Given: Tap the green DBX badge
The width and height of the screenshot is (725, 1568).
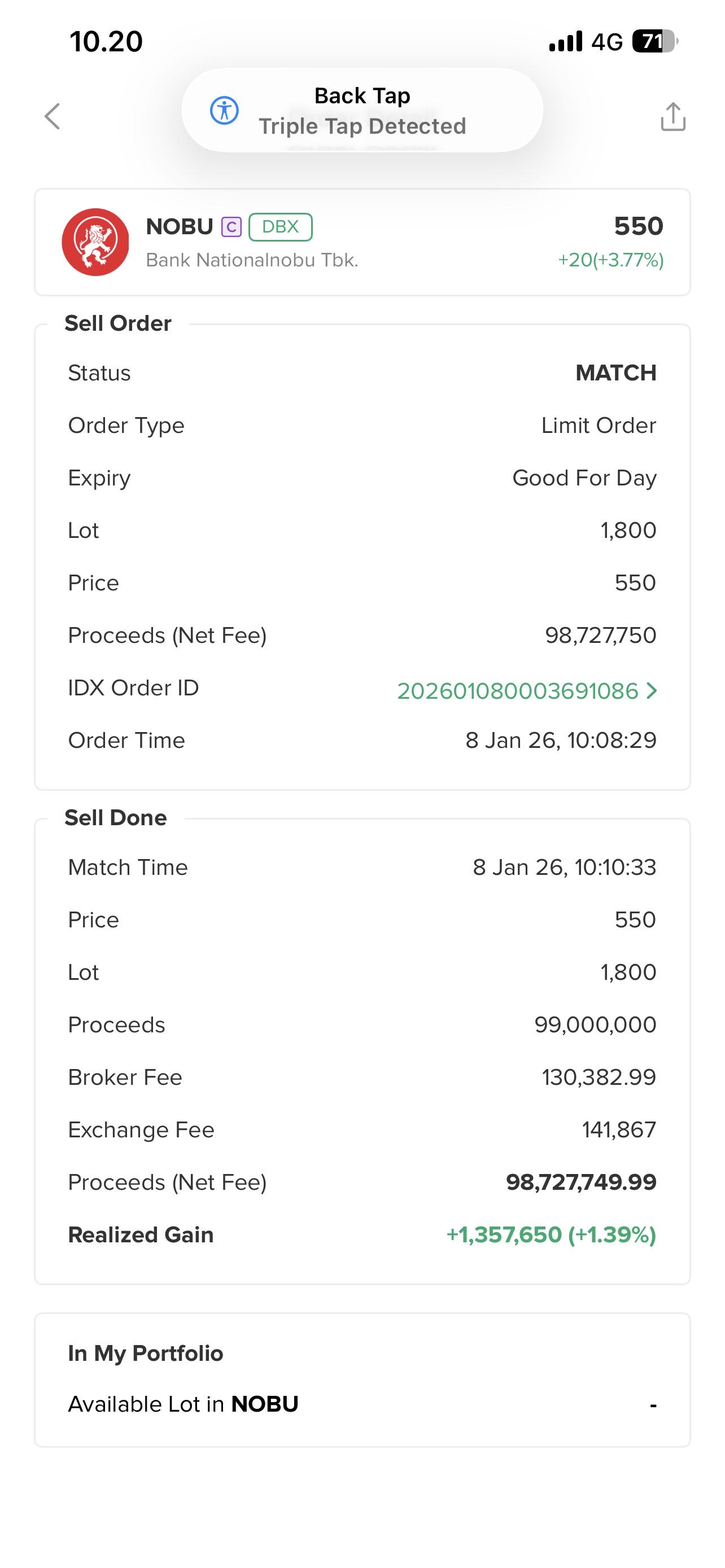Looking at the screenshot, I should click(x=280, y=227).
